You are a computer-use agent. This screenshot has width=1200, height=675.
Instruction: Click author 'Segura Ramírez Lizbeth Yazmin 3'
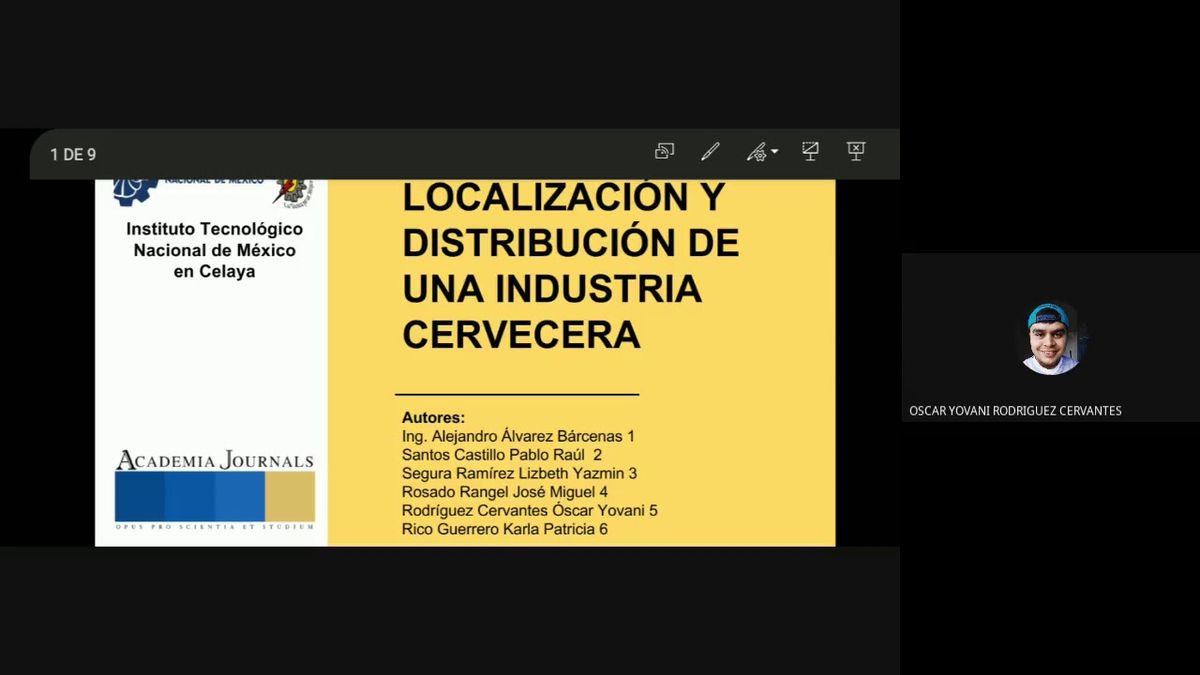(519, 473)
